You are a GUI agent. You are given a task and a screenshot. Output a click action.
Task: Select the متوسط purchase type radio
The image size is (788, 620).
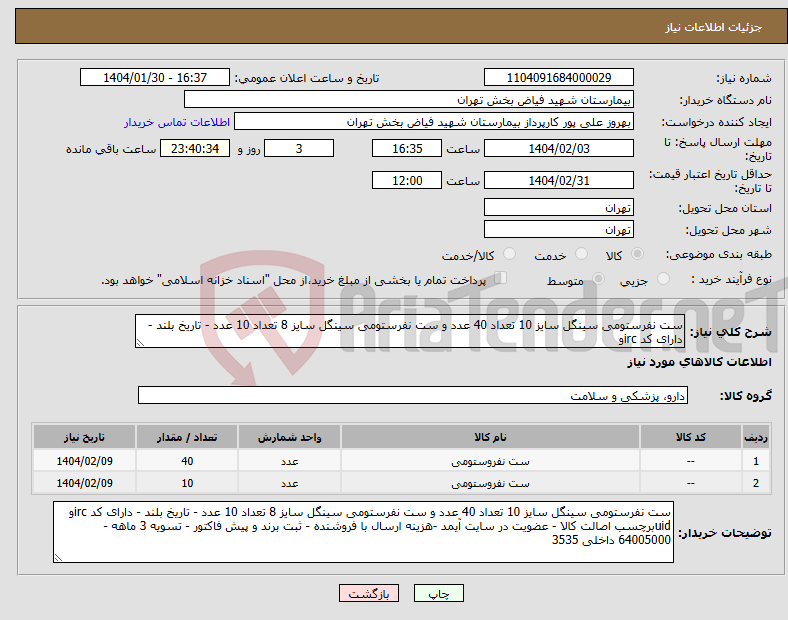tap(598, 278)
